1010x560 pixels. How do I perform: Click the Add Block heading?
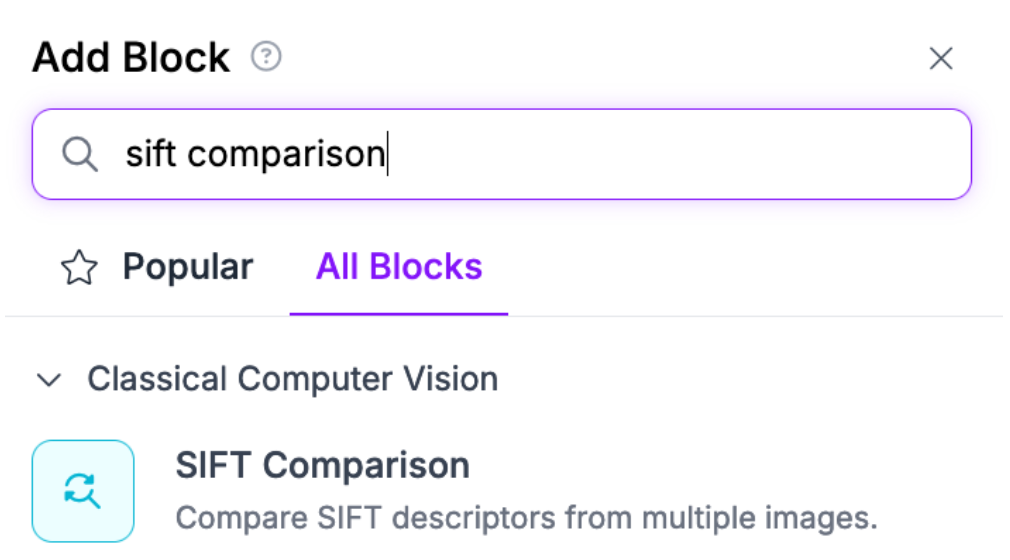[131, 58]
